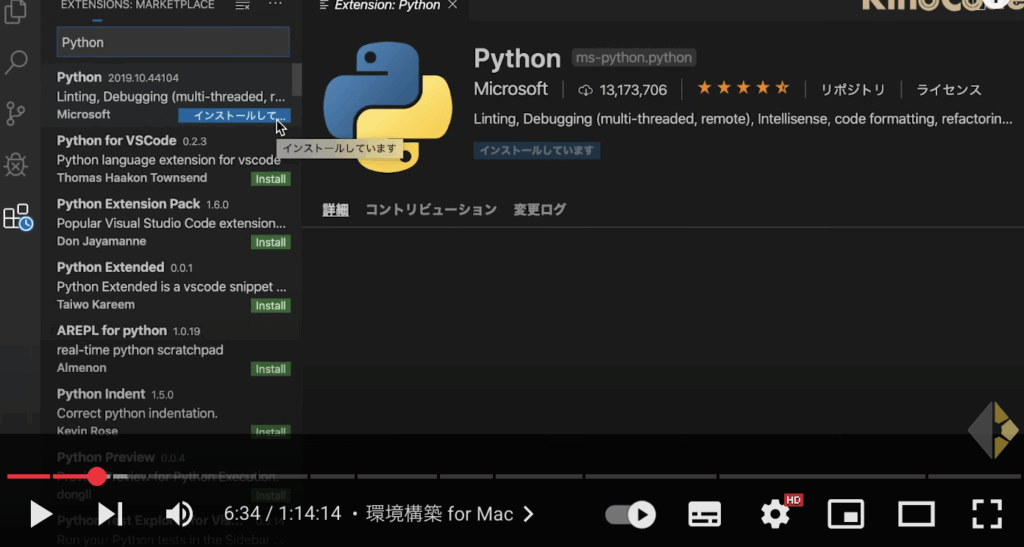
Task: Play the video
Action: (x=40, y=514)
